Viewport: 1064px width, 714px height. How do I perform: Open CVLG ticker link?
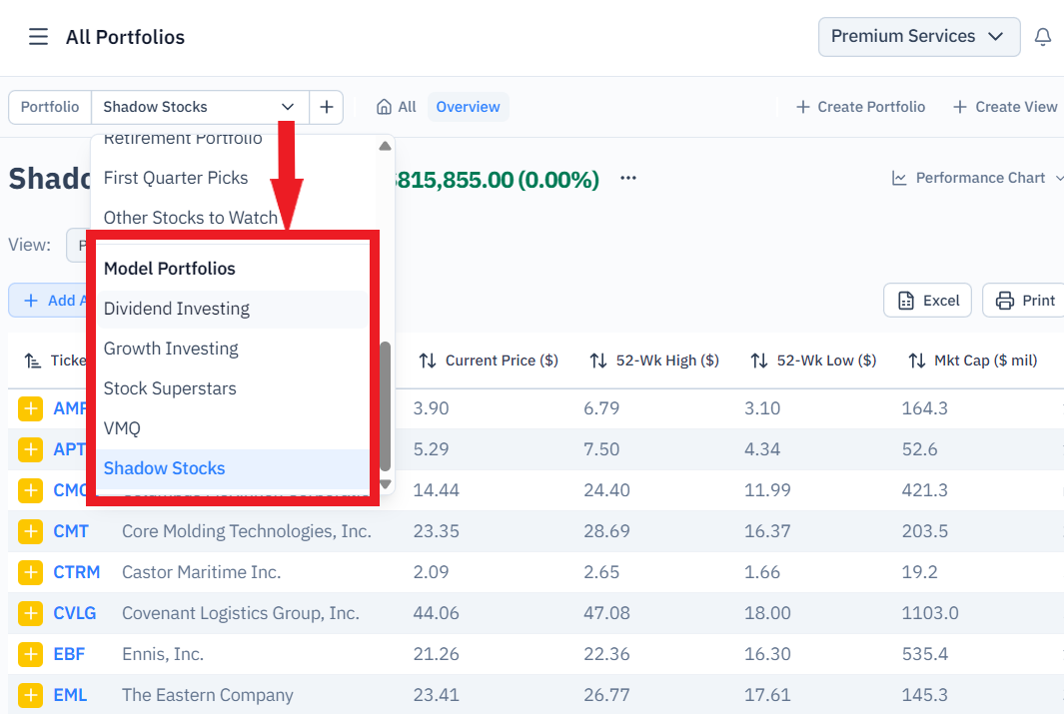coord(75,614)
